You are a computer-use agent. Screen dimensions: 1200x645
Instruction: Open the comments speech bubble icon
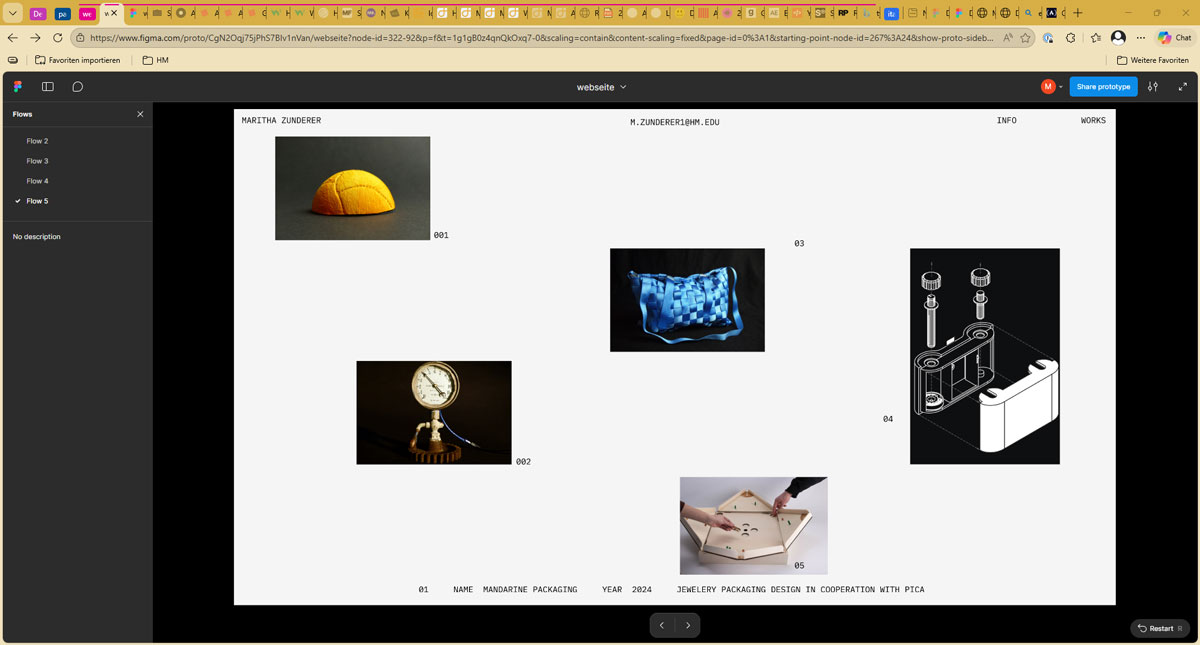click(x=77, y=87)
